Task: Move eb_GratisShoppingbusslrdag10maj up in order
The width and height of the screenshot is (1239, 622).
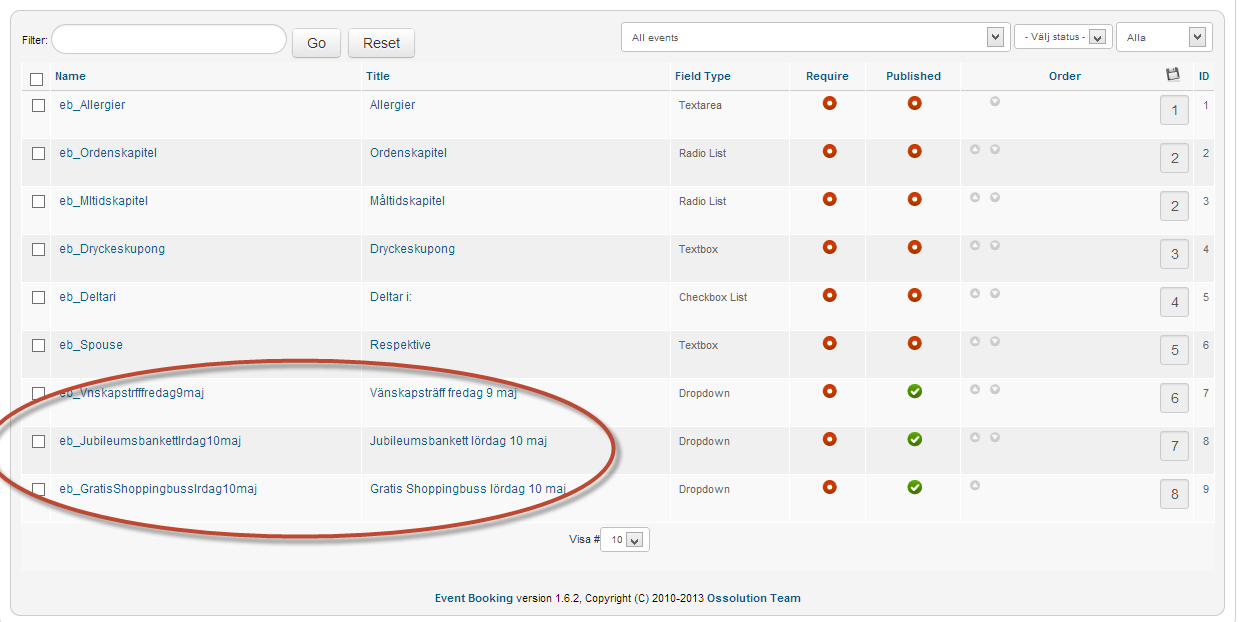Action: [975, 486]
